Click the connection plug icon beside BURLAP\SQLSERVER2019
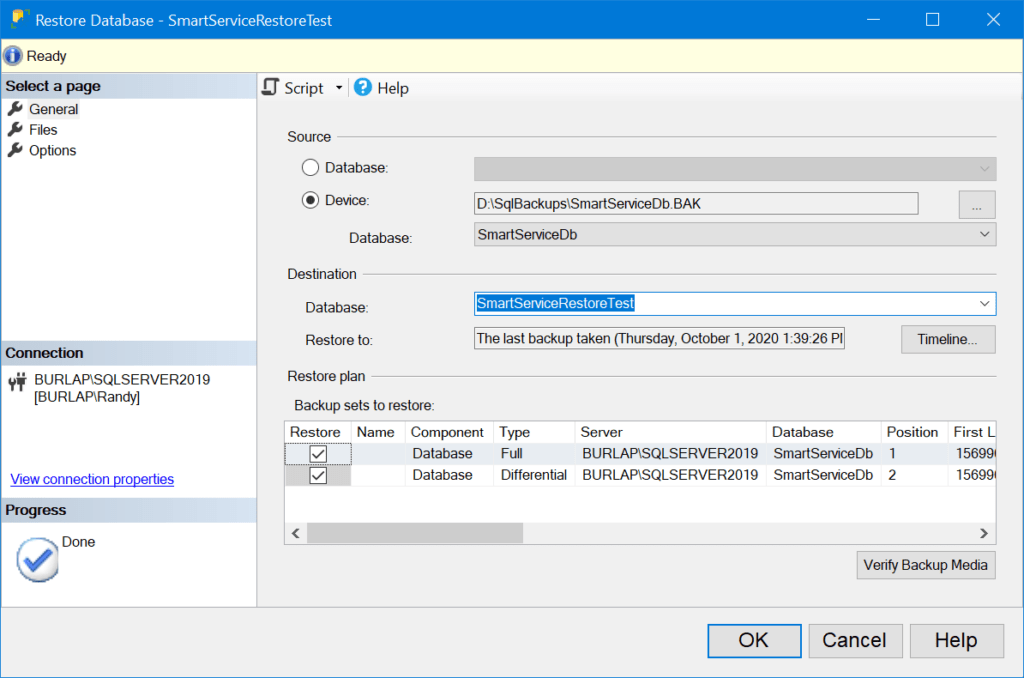Screen dimensions: 1024x678 18,381
